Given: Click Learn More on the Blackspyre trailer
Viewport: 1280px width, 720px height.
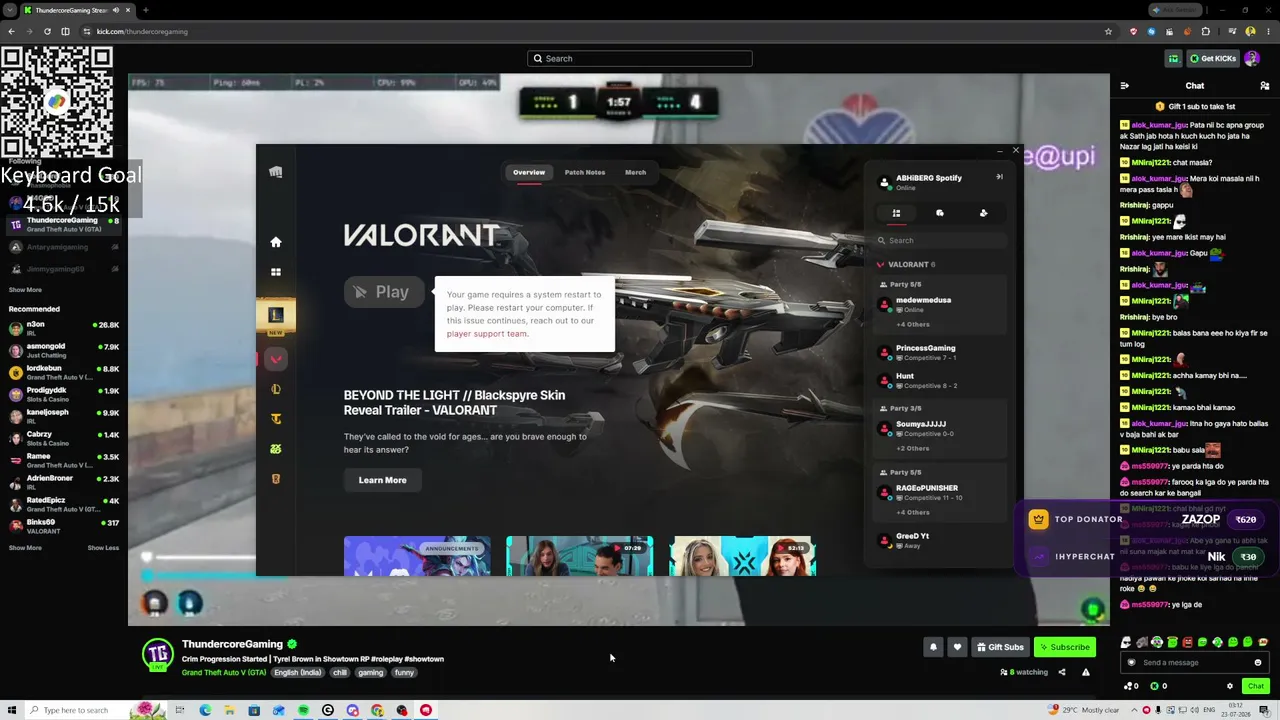Looking at the screenshot, I should (382, 480).
